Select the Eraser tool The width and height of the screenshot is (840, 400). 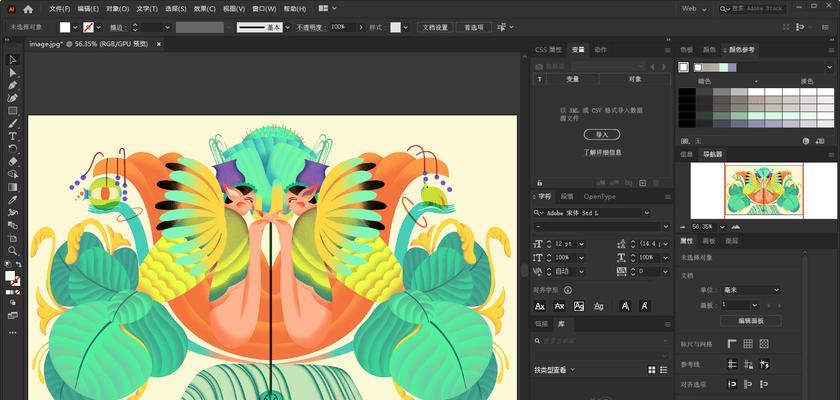(x=13, y=161)
